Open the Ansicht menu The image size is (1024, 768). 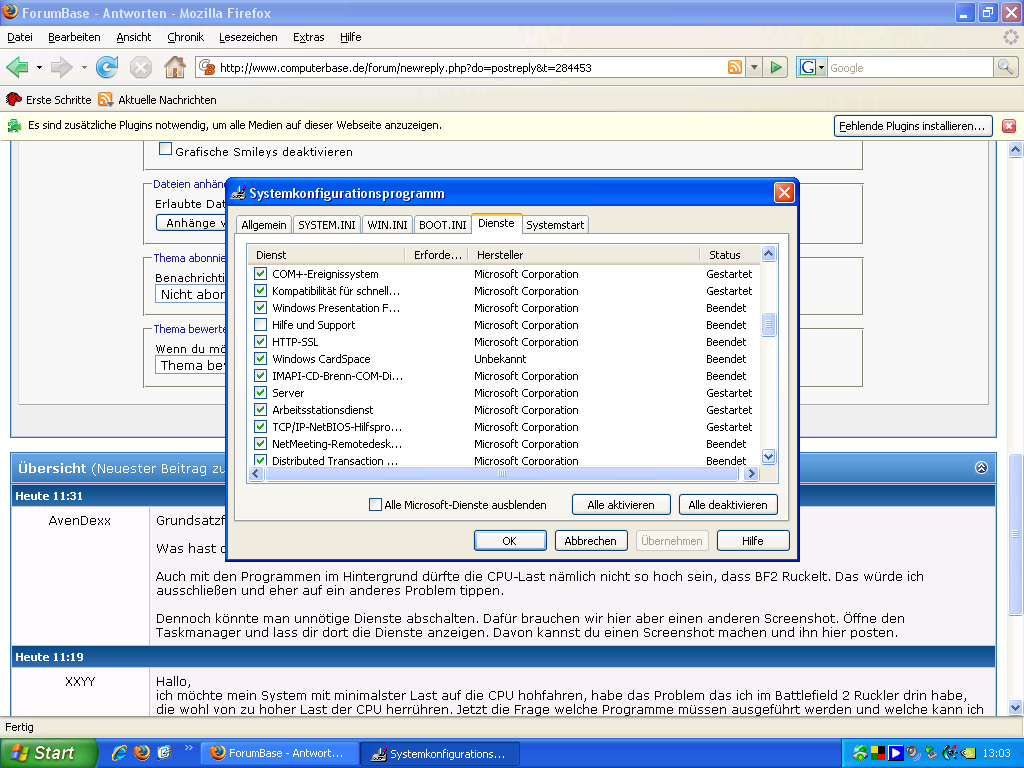click(x=133, y=37)
